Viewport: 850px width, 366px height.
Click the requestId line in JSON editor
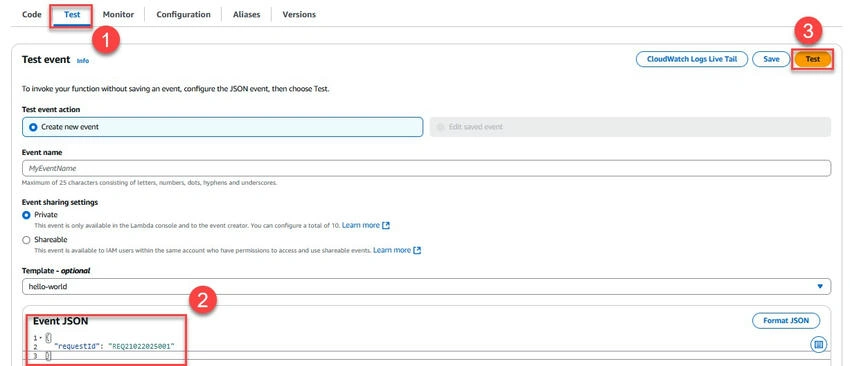pyautogui.click(x=114, y=346)
